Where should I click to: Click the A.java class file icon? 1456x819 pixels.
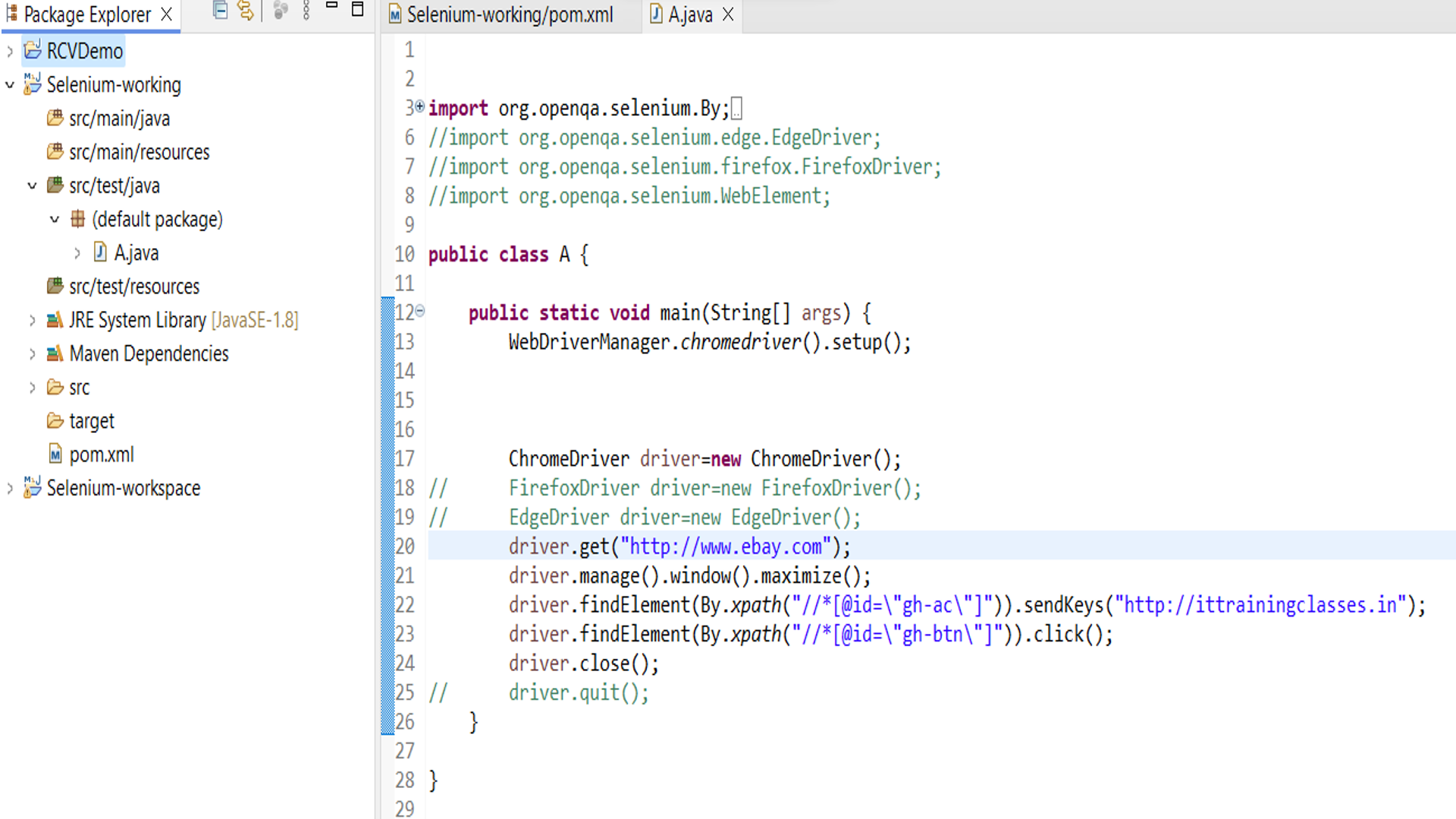(99, 253)
